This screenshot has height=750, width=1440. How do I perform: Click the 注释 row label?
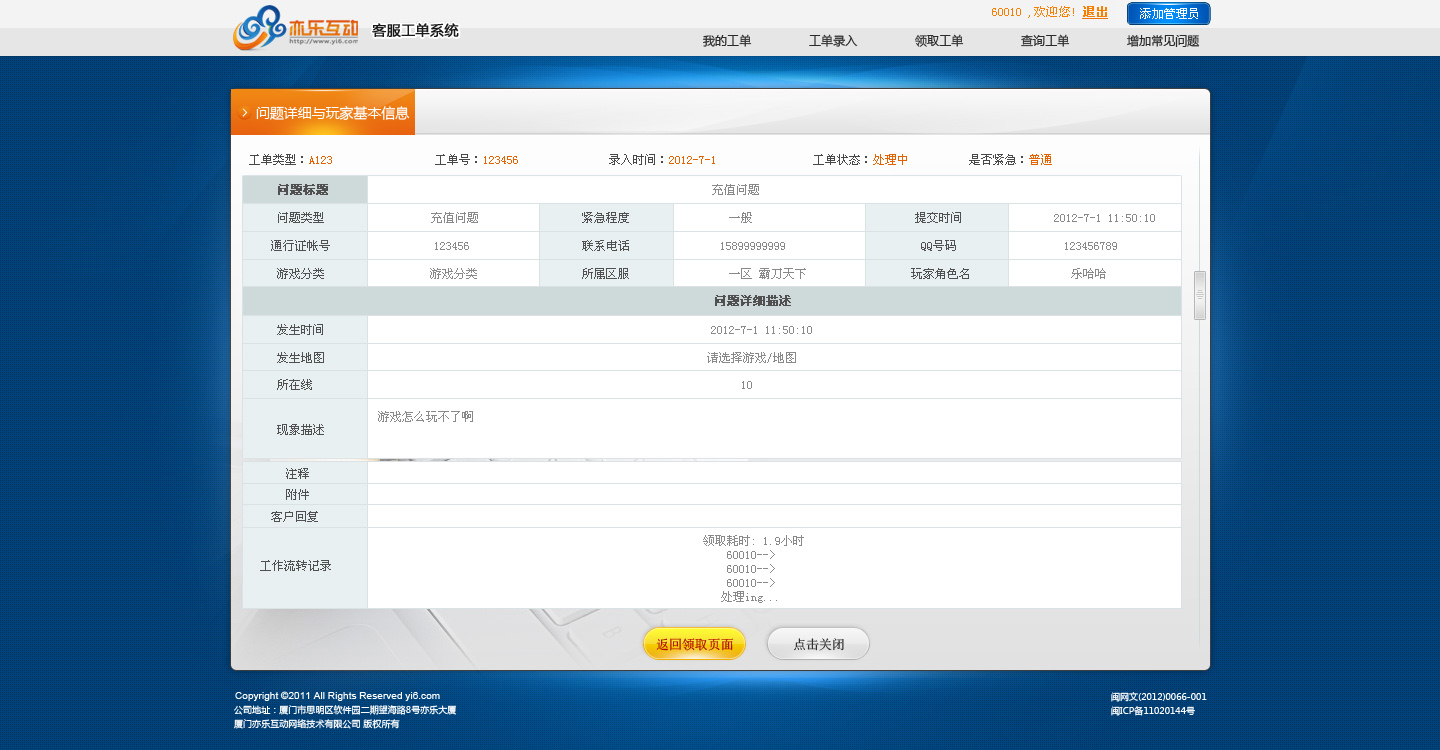pos(297,474)
